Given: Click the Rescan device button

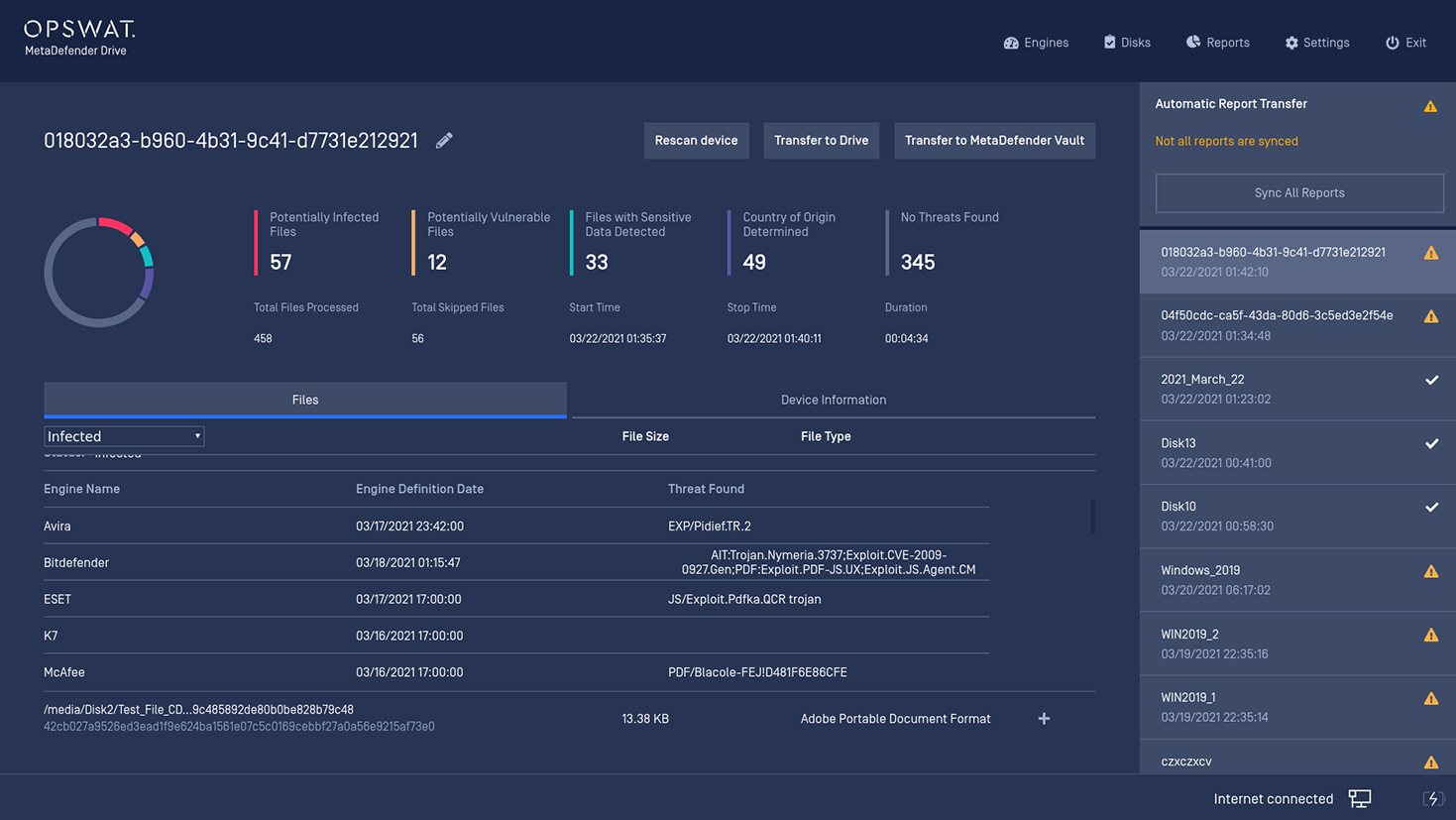Looking at the screenshot, I should coord(696,141).
